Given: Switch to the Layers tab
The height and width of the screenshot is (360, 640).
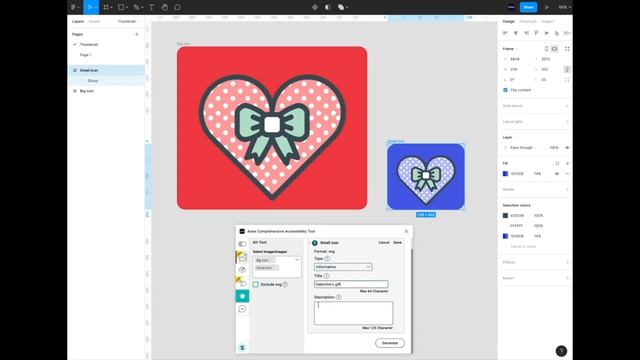Looking at the screenshot, I should 78,21.
